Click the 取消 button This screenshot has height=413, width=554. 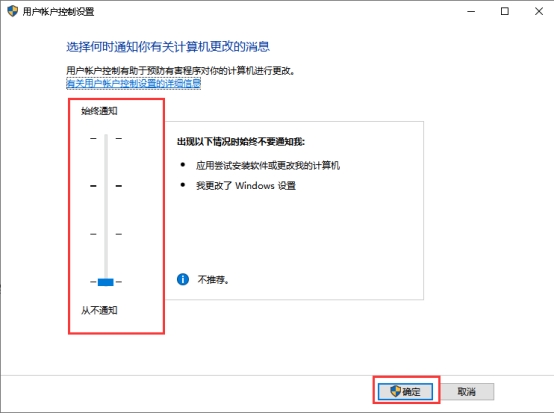pyautogui.click(x=466, y=391)
